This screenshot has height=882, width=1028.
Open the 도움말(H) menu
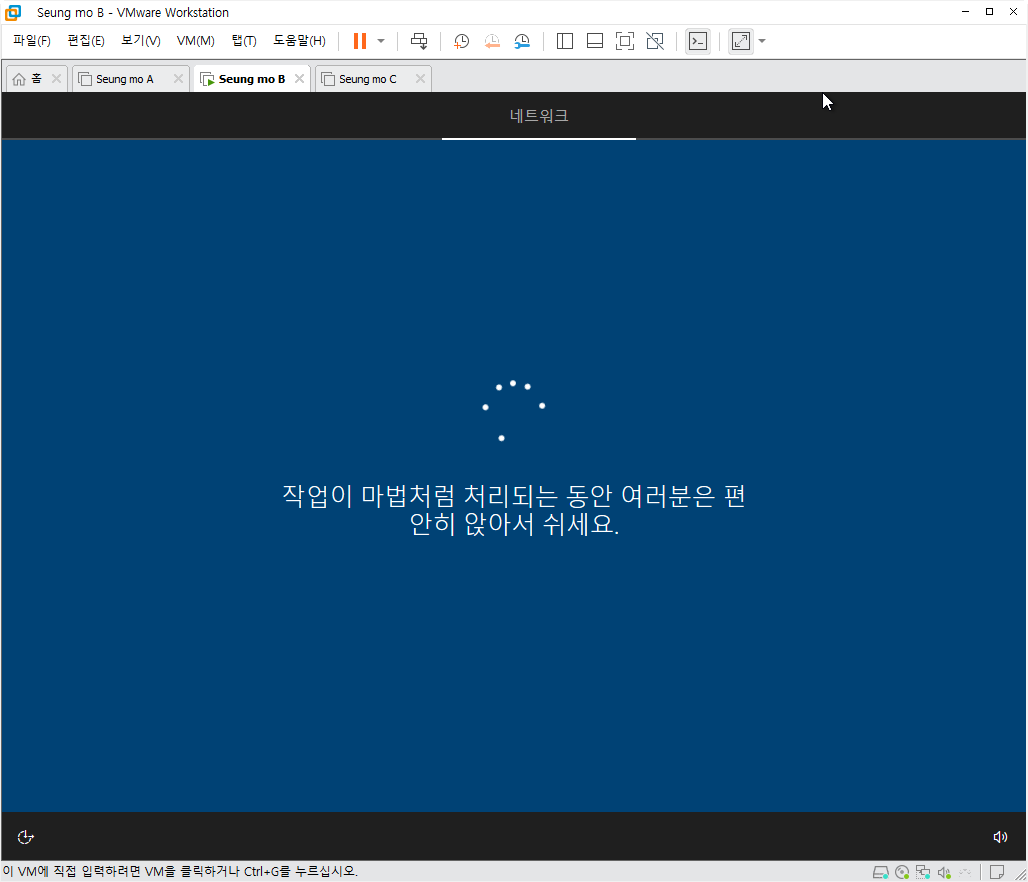click(299, 41)
